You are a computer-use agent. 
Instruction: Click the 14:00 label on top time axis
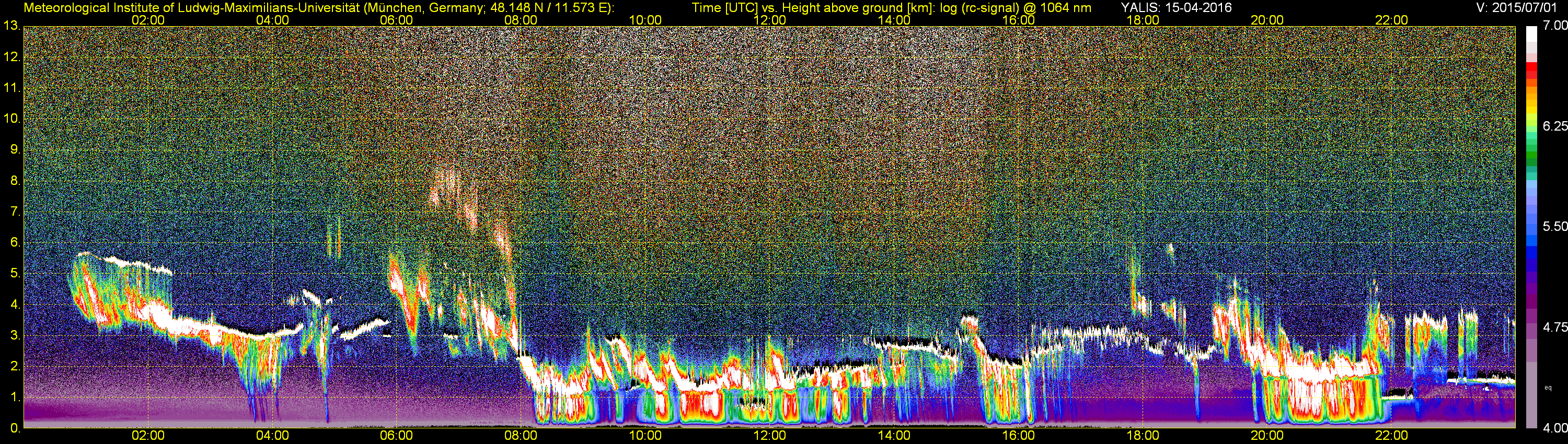pyautogui.click(x=894, y=20)
